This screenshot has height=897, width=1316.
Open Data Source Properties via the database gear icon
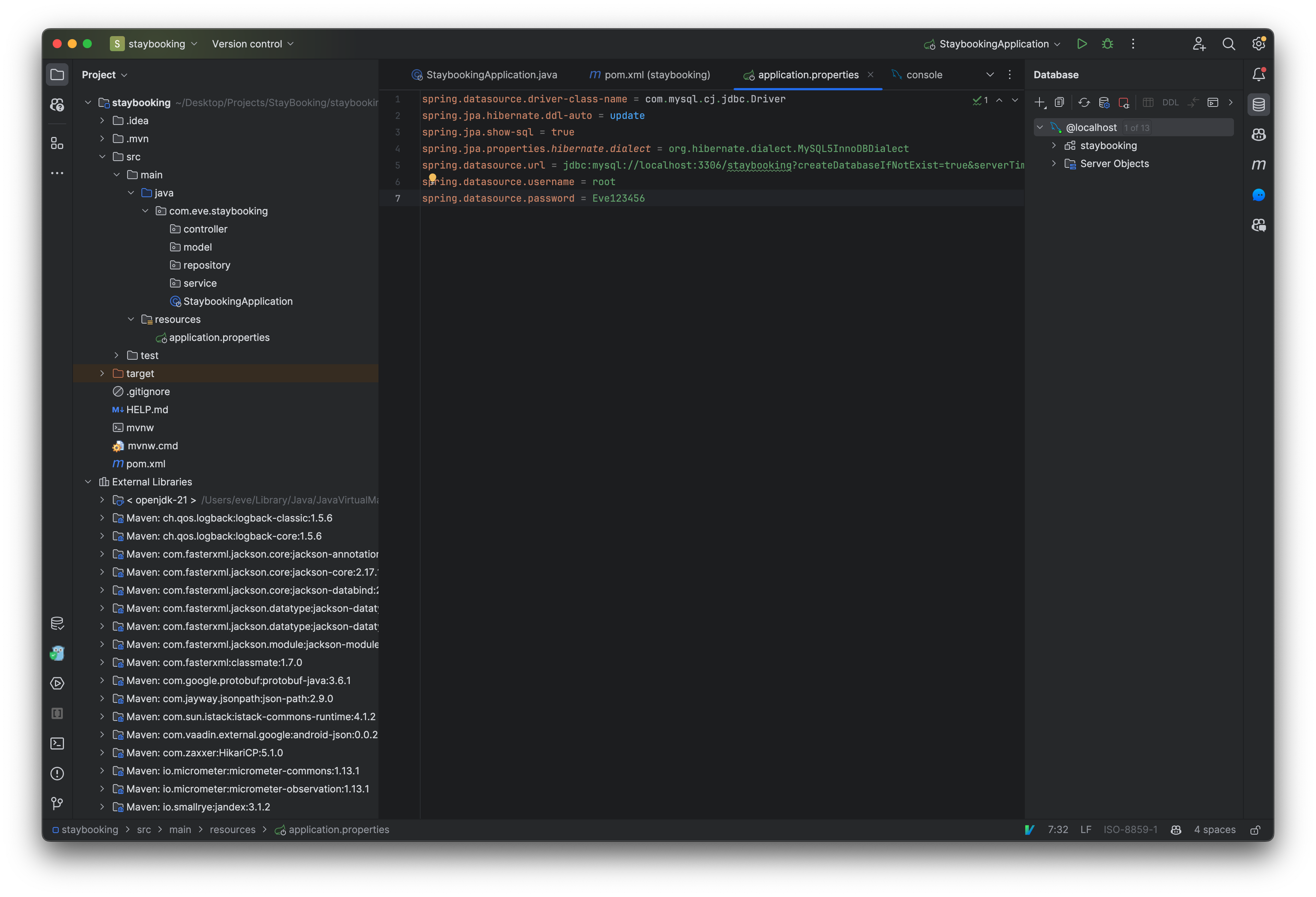pyautogui.click(x=1104, y=102)
